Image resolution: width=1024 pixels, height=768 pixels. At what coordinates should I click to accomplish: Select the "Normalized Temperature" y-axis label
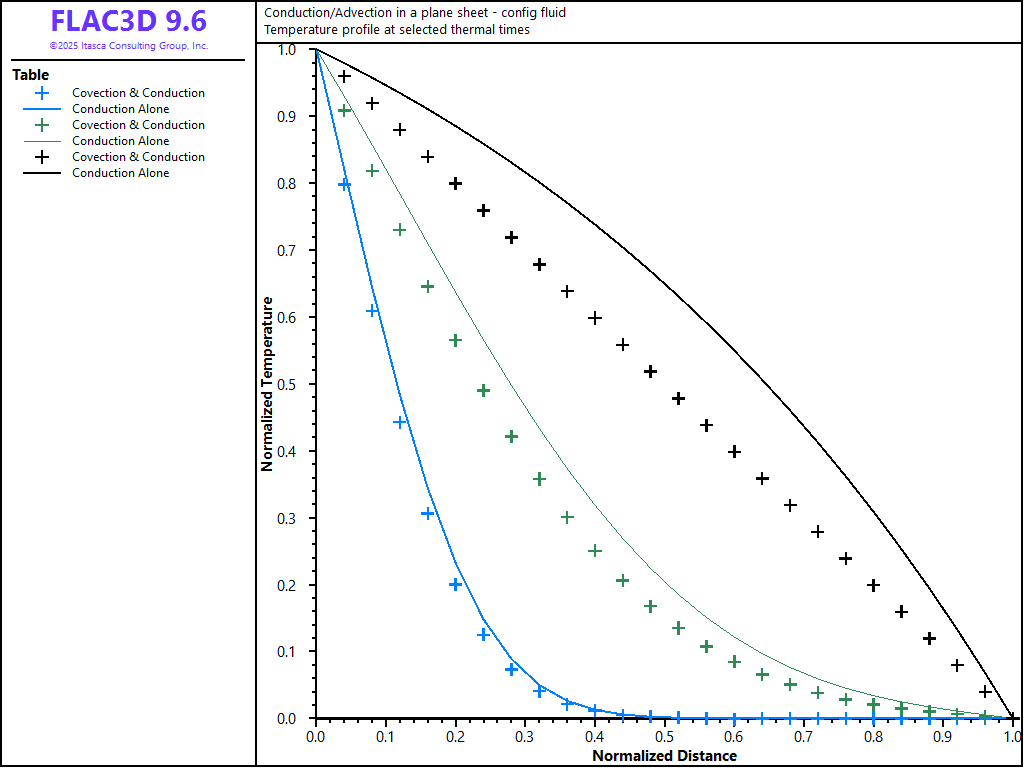pos(268,382)
